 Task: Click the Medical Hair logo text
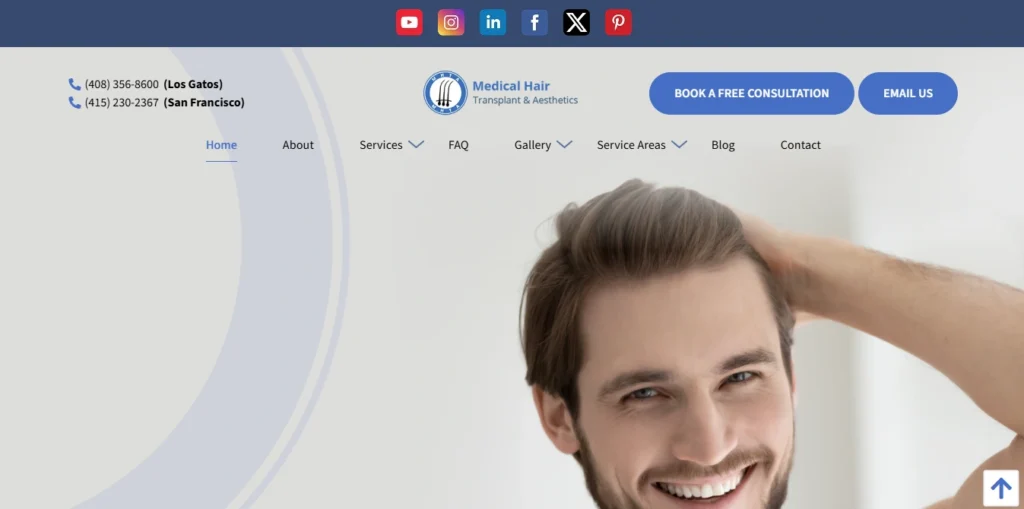511,86
